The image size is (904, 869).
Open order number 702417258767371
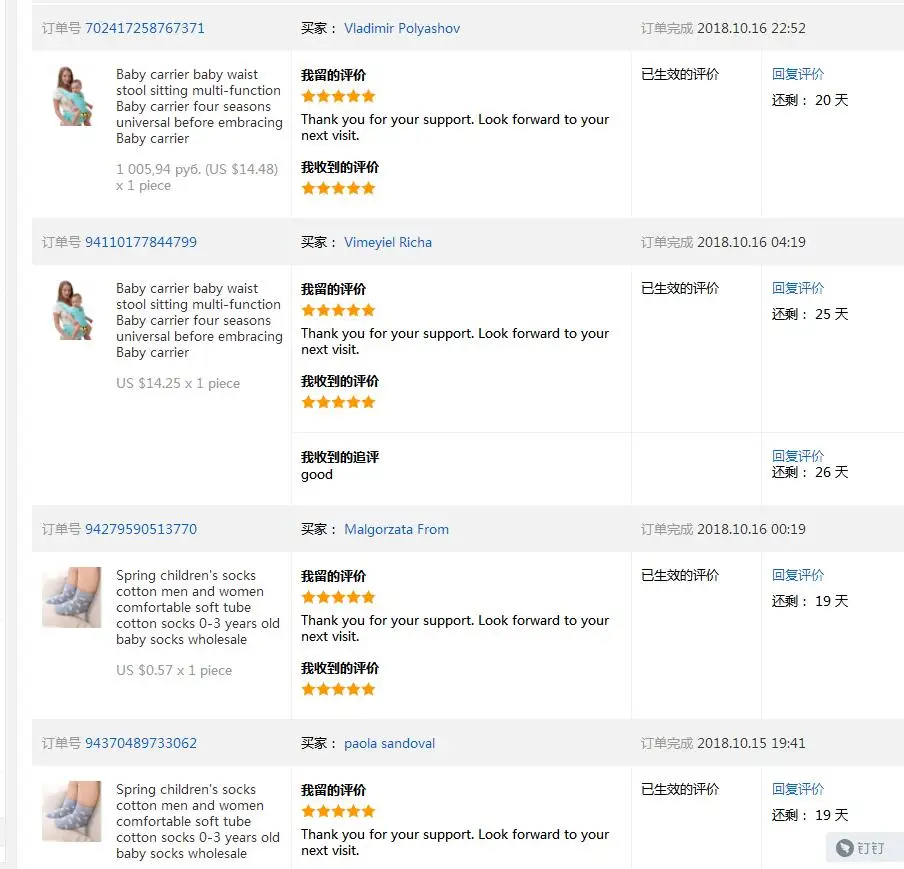(145, 28)
